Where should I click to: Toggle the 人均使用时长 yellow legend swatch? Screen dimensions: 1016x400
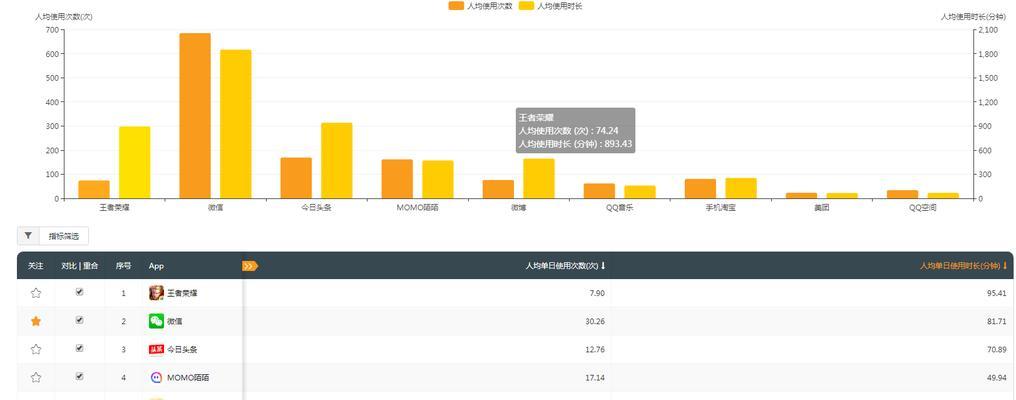tap(527, 6)
